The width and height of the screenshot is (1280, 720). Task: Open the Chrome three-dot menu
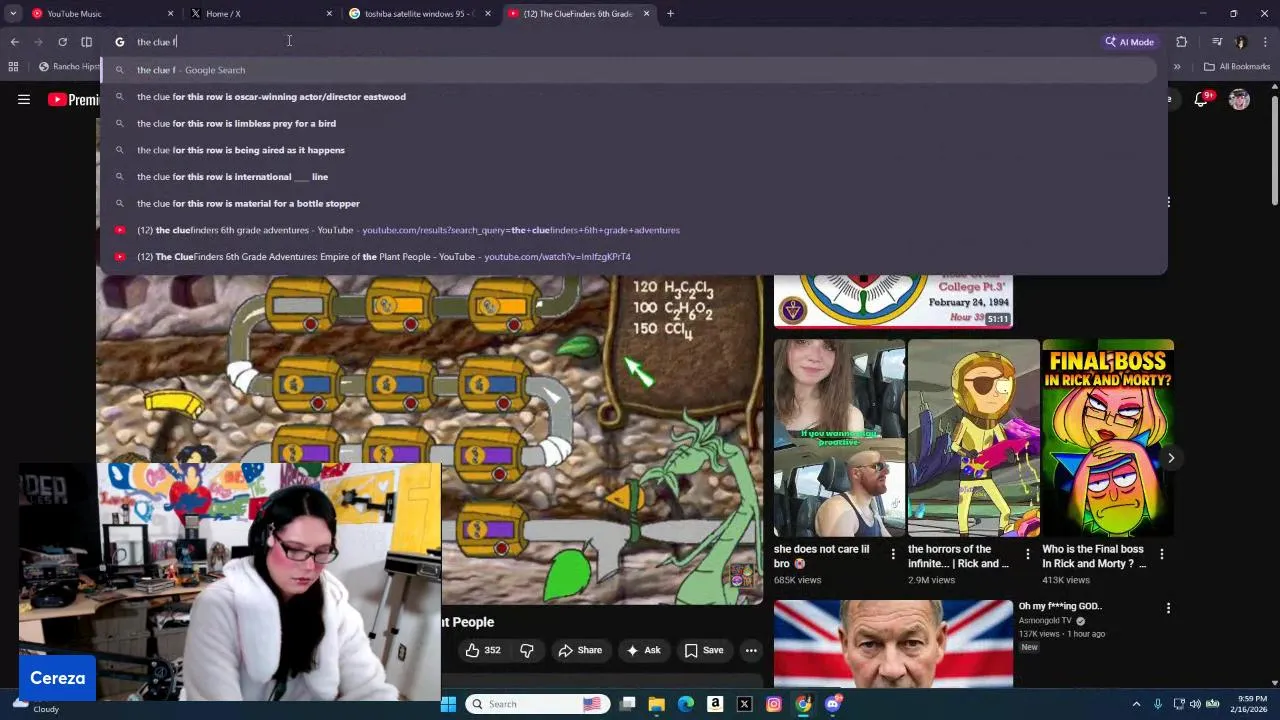tap(1265, 42)
